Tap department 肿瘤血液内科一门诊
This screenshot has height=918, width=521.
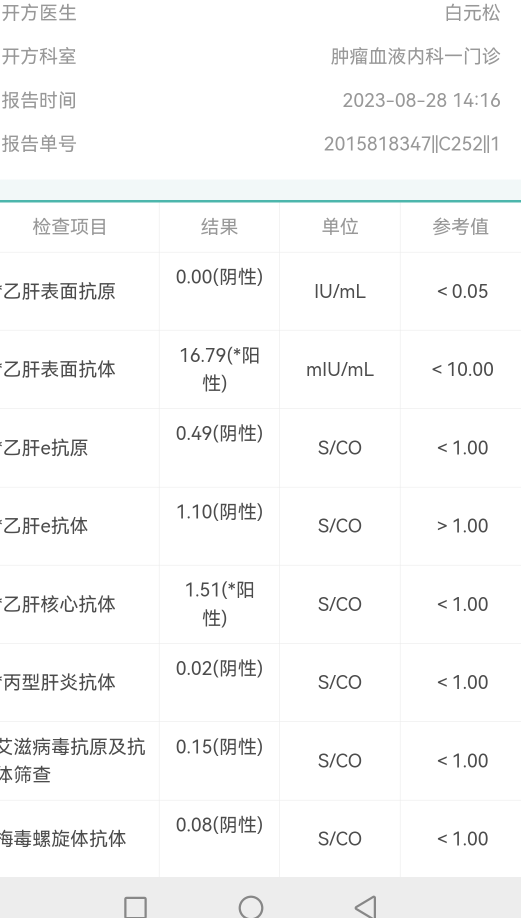[x=416, y=57]
